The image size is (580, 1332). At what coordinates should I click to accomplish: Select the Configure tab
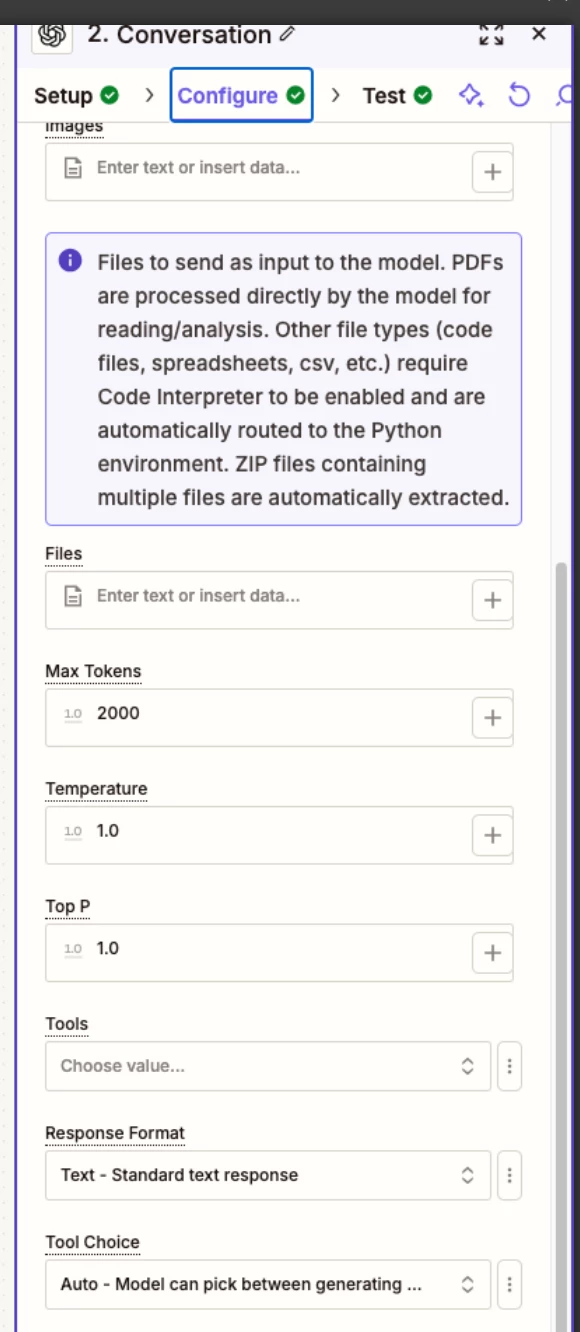pos(241,95)
